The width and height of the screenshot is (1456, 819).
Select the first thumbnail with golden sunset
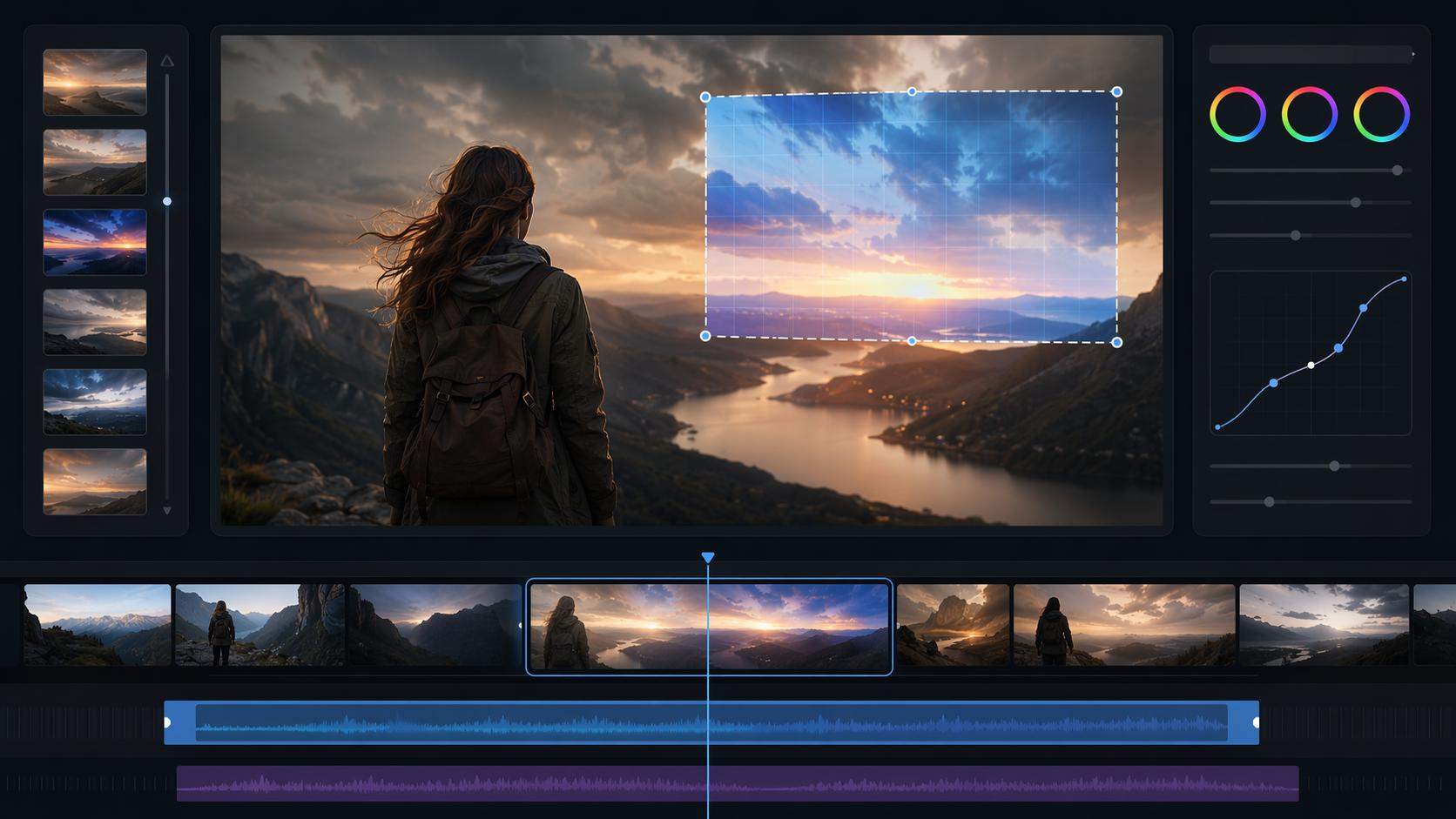(x=95, y=82)
